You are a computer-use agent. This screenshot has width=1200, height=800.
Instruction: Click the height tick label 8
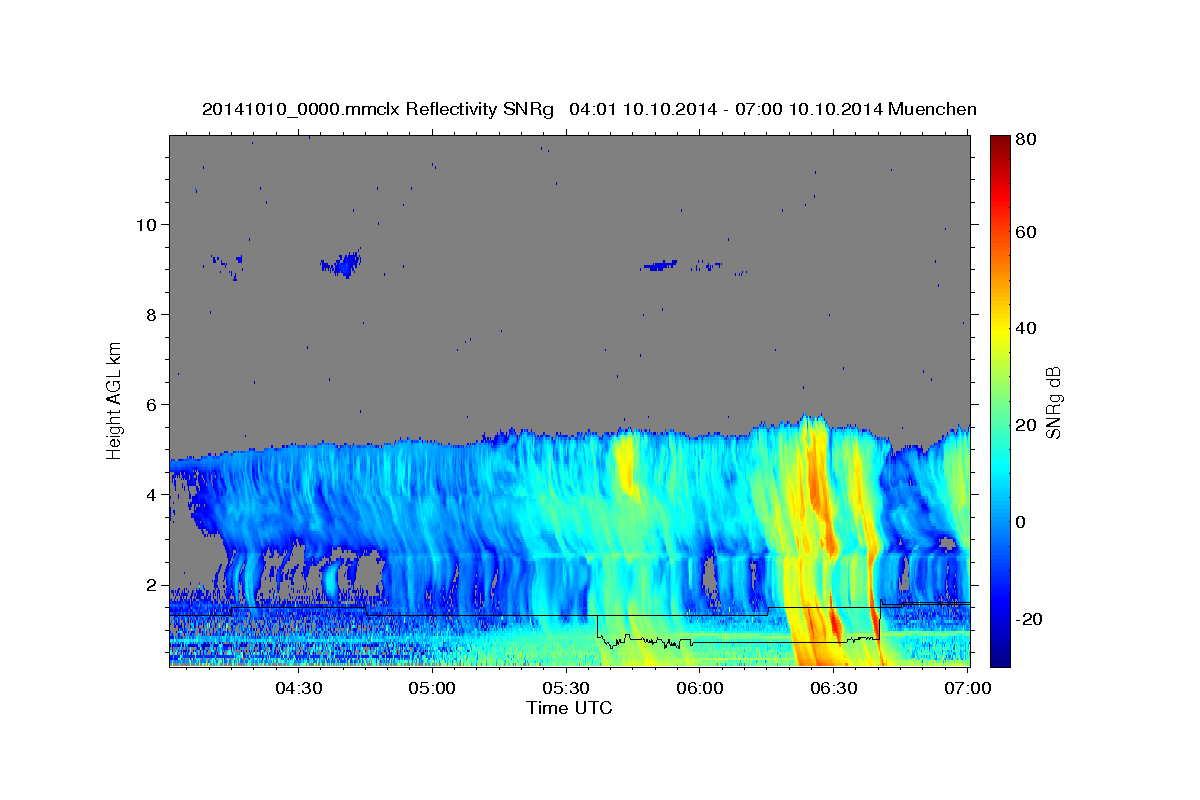click(151, 314)
